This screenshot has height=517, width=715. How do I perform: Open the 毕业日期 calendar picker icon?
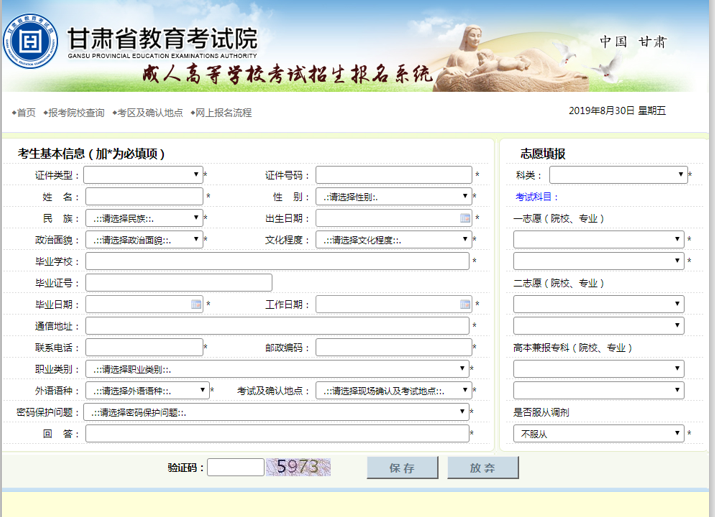pyautogui.click(x=196, y=304)
